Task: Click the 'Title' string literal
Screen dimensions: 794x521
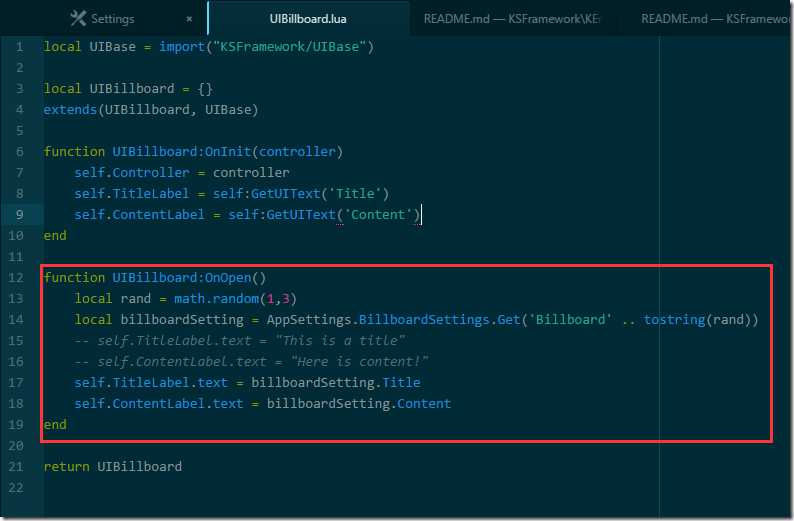Action: (355, 194)
